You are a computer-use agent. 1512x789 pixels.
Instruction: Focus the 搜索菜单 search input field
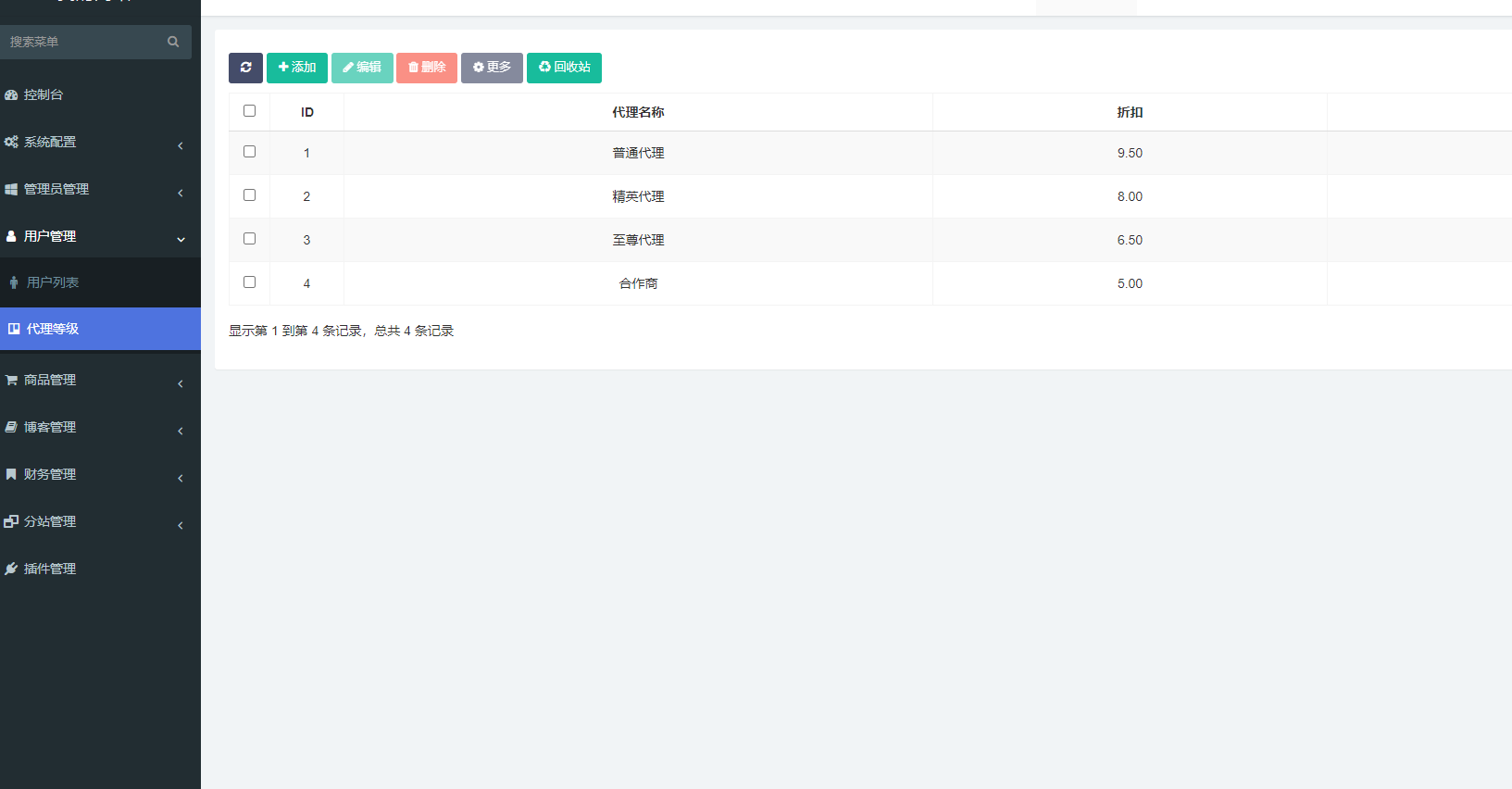pos(83,42)
